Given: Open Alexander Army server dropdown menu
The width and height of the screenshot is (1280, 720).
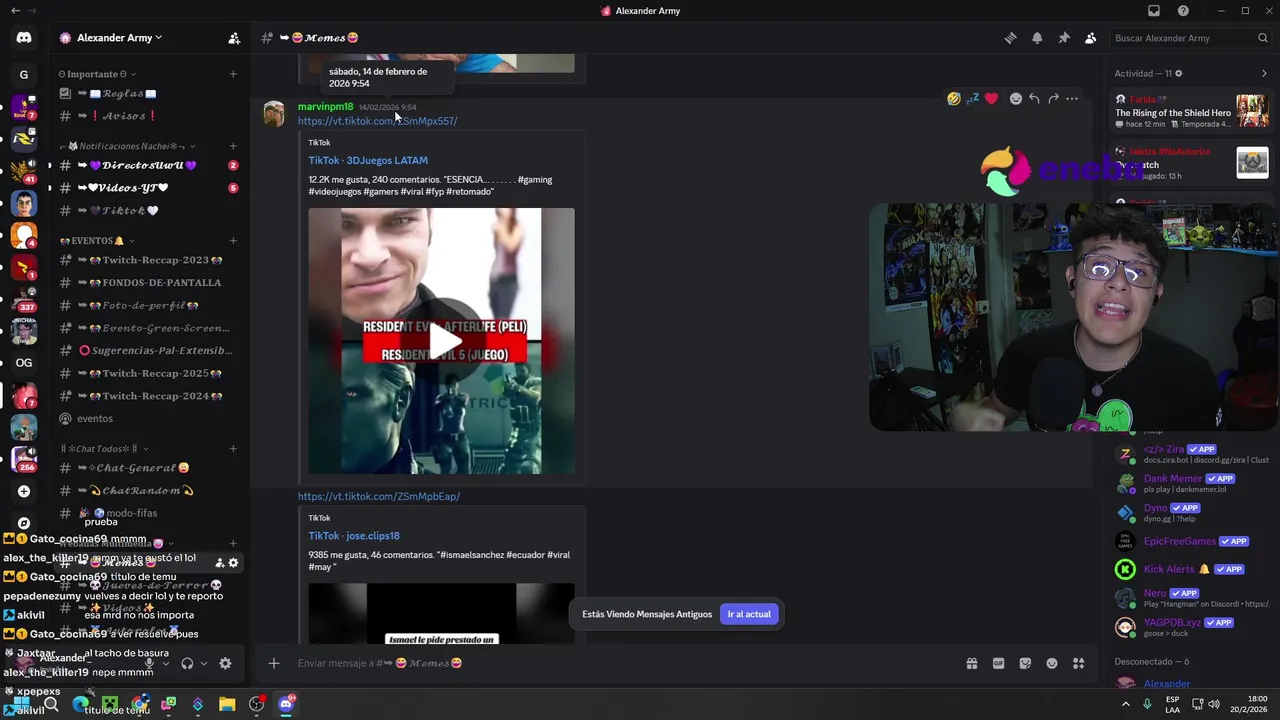Looking at the screenshot, I should coord(118,38).
